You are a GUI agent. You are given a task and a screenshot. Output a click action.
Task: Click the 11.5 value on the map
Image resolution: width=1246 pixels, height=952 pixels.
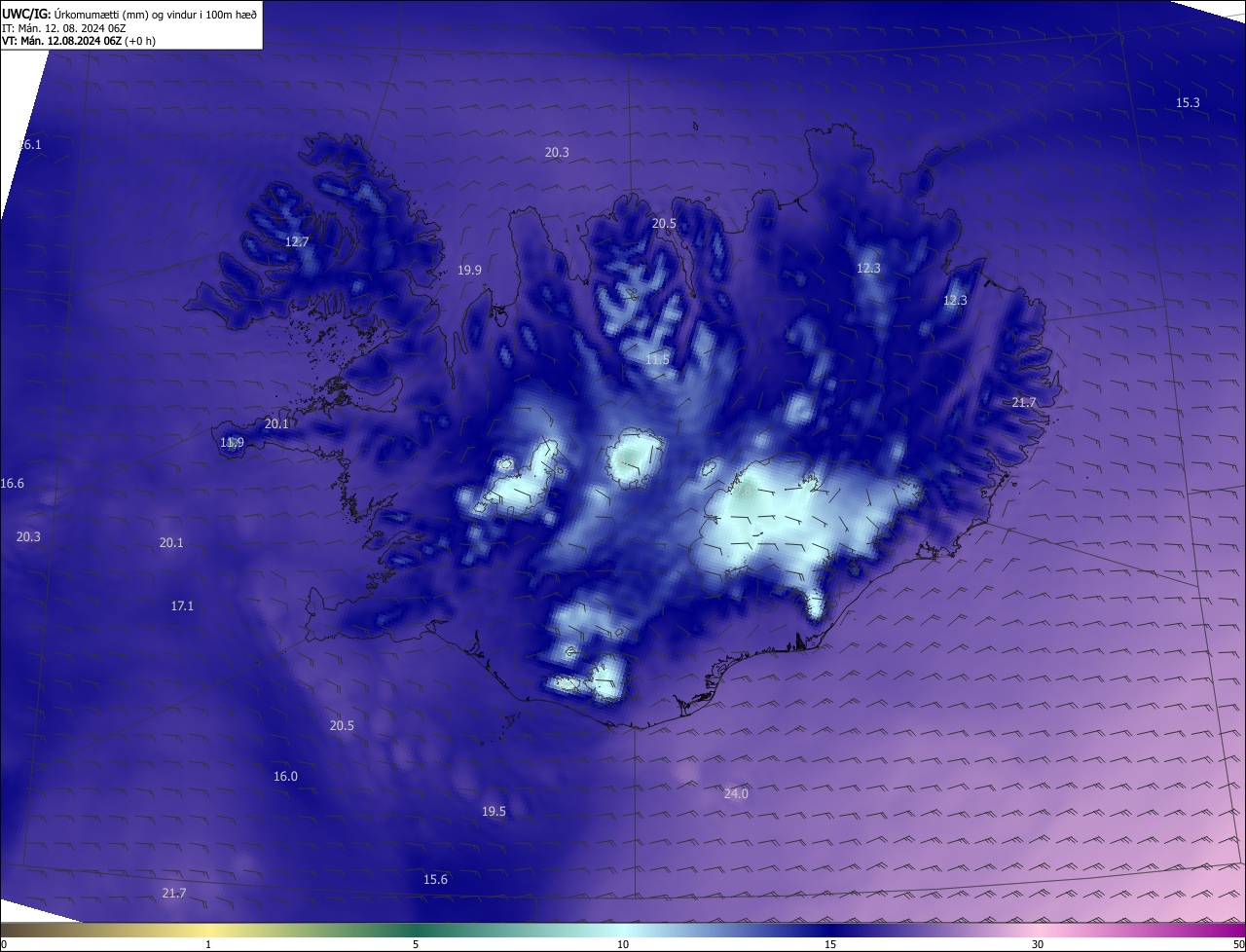[657, 359]
